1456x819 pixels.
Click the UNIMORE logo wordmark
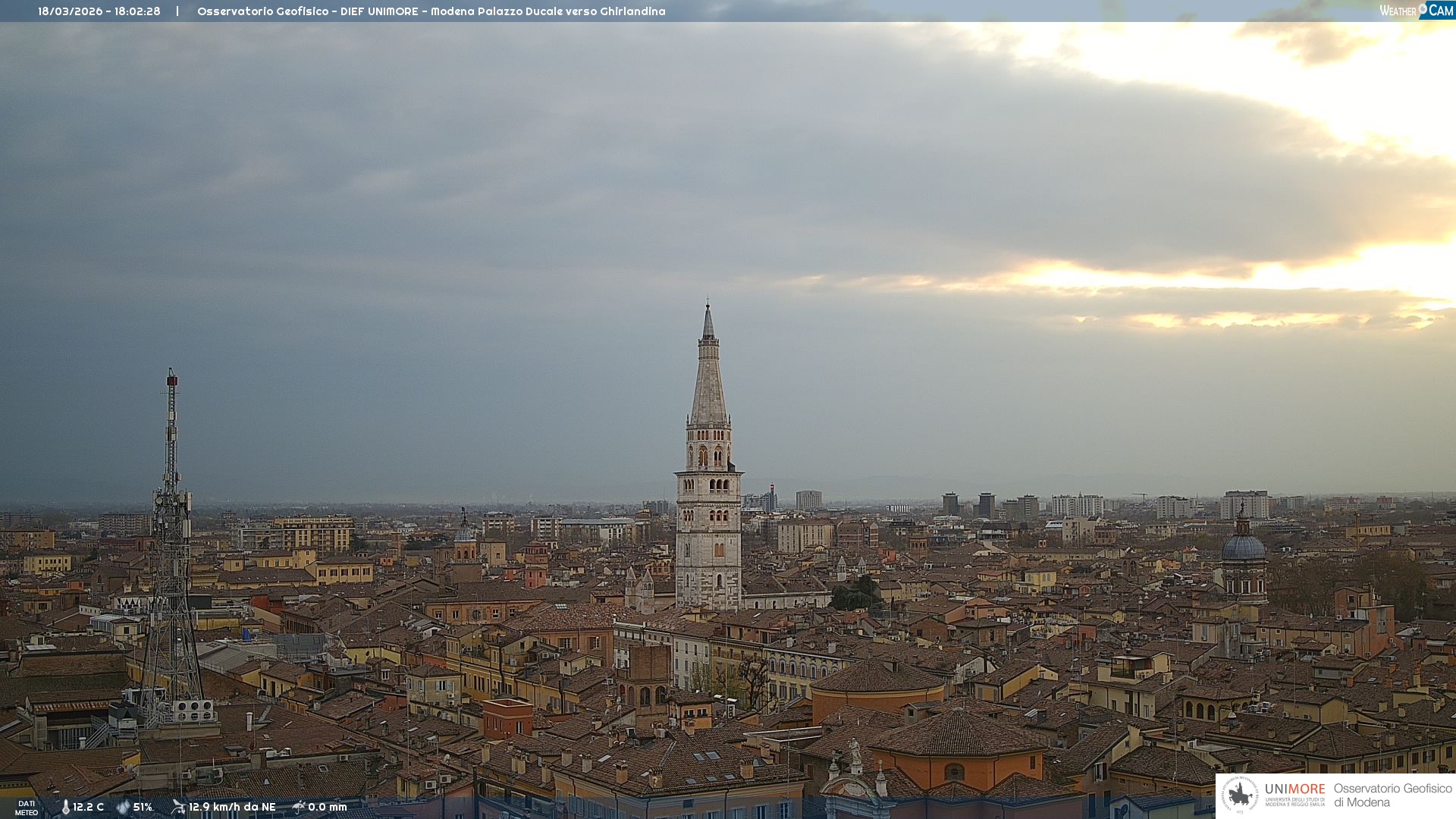1294,789
